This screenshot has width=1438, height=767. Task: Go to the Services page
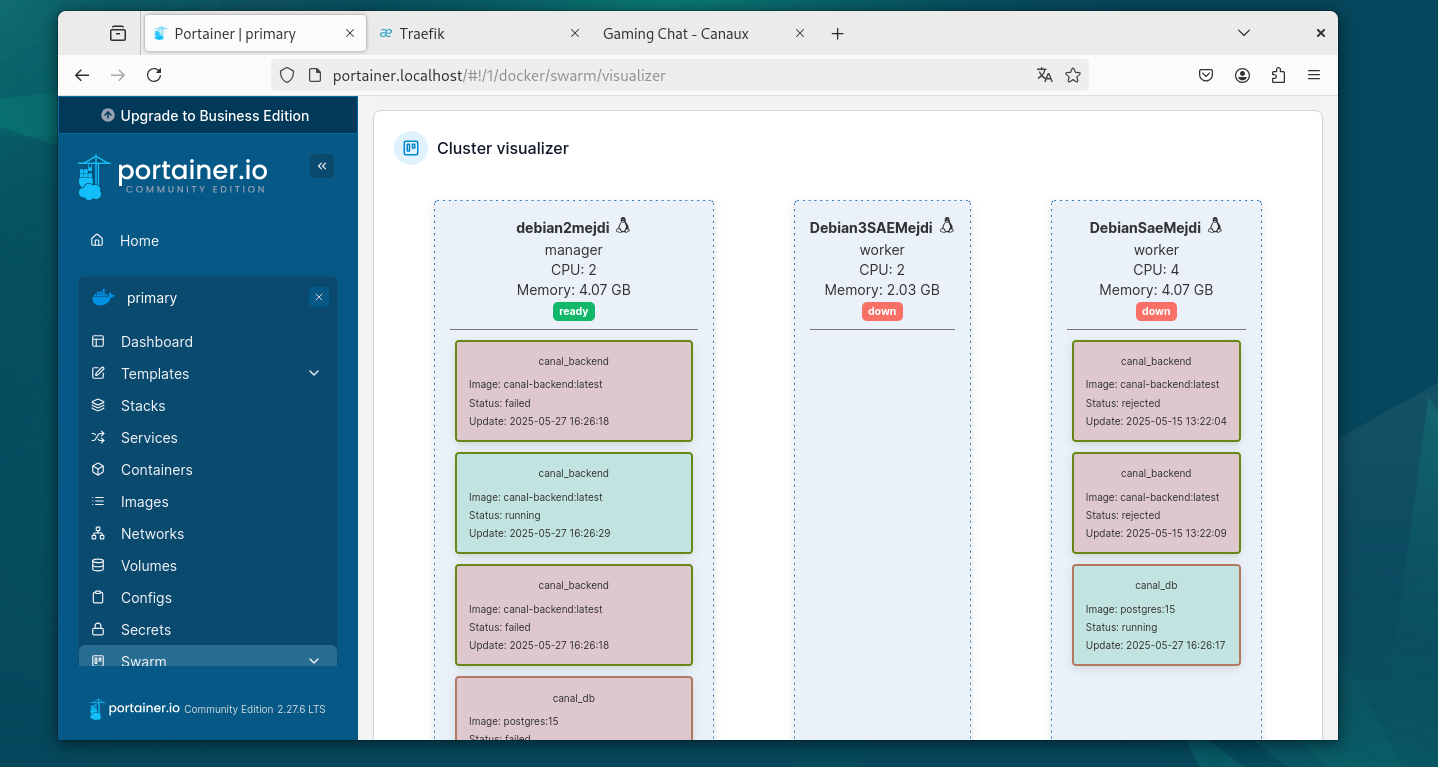tap(149, 438)
